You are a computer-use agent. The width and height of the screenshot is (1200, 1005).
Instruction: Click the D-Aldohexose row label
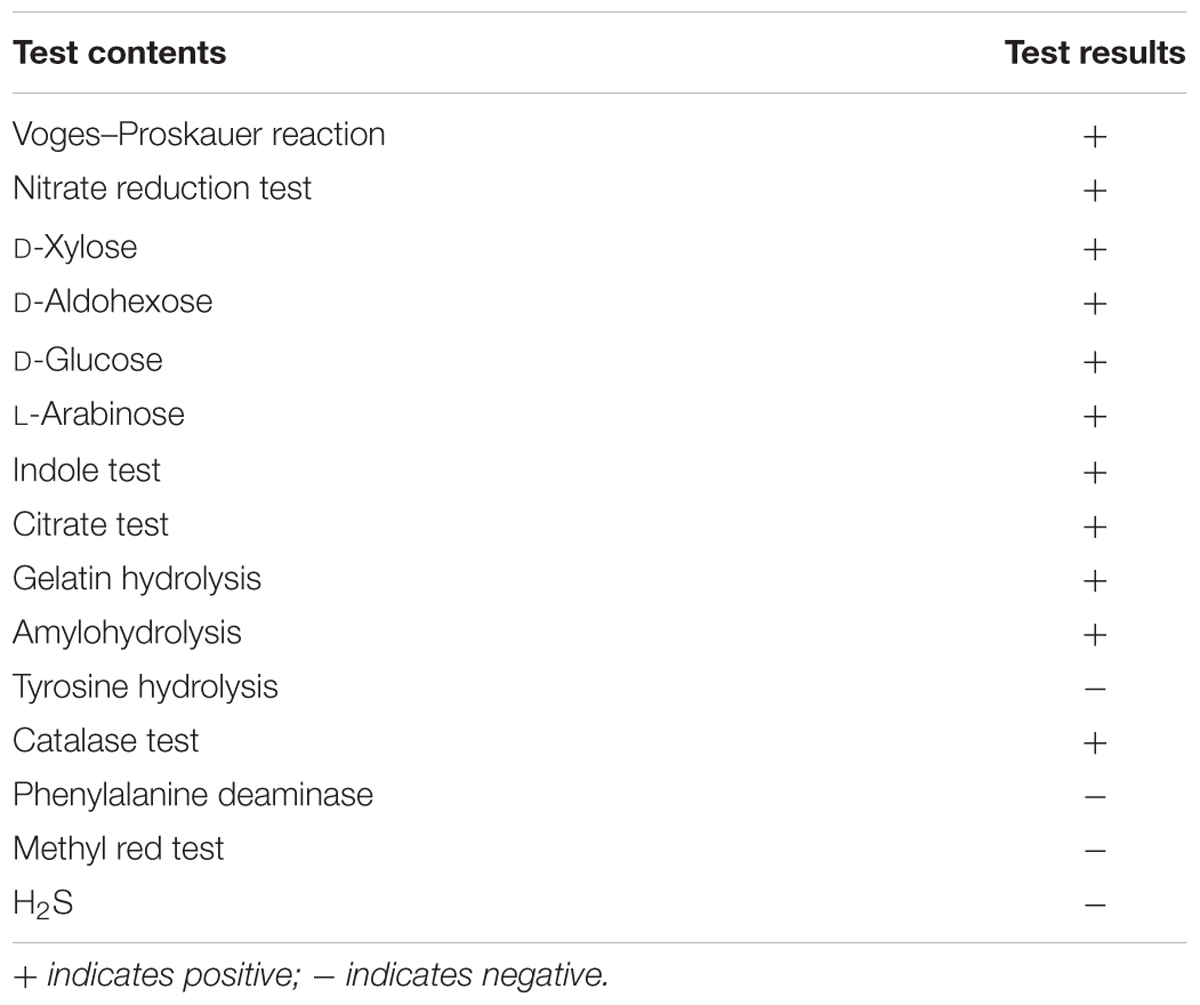coord(113,301)
